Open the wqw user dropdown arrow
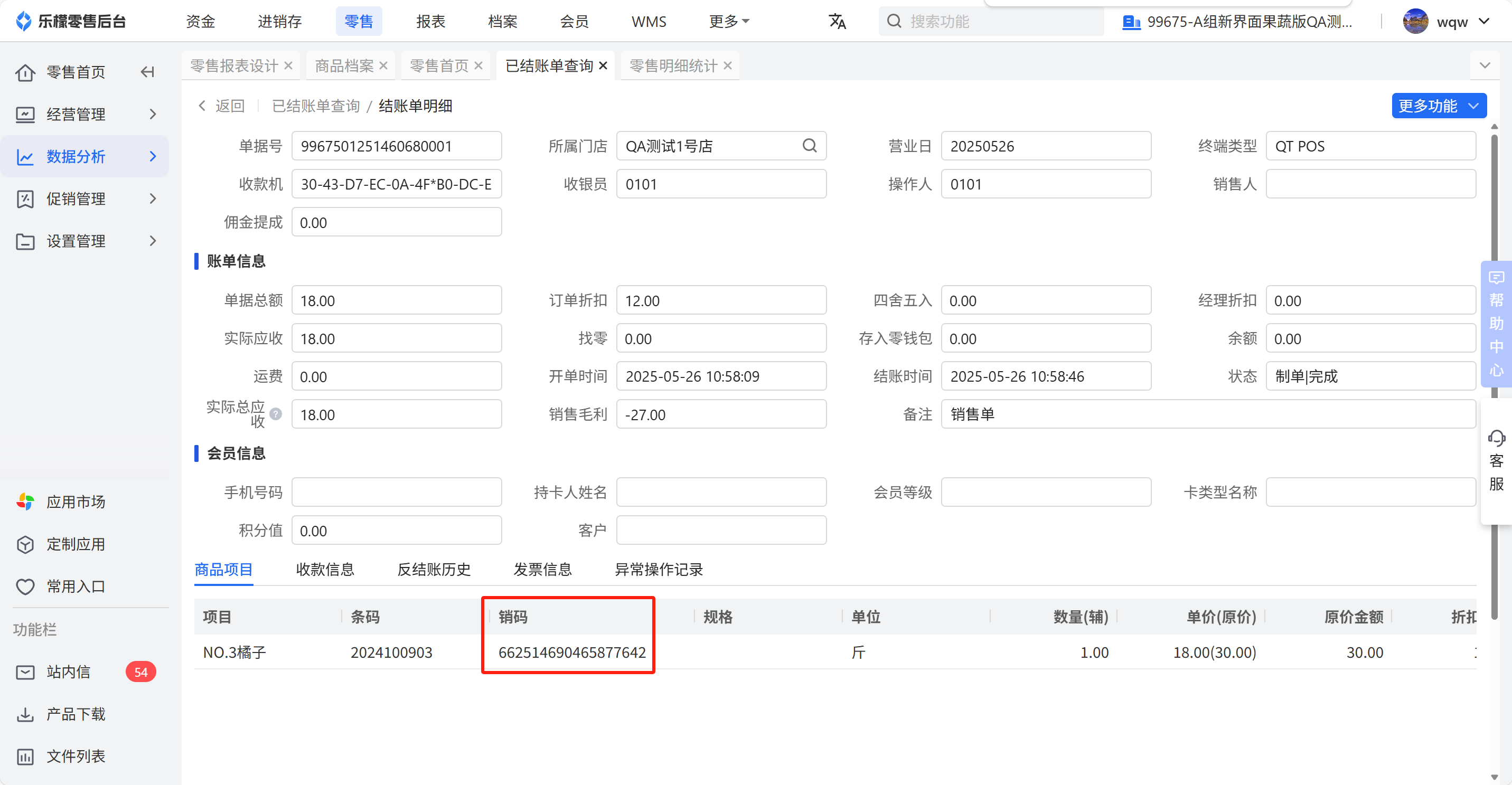Screen dimensions: 1512x785 [x=1484, y=22]
